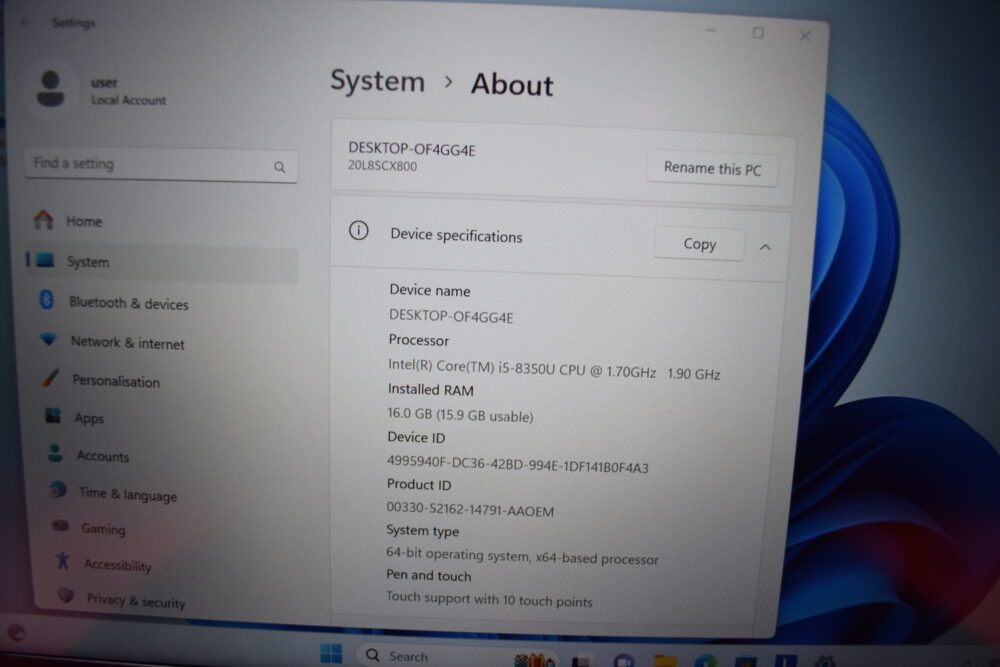Screen dimensions: 1000x667
Task: Click the Product ID value 00330-52162-14791-AAOEM
Action: click(470, 509)
